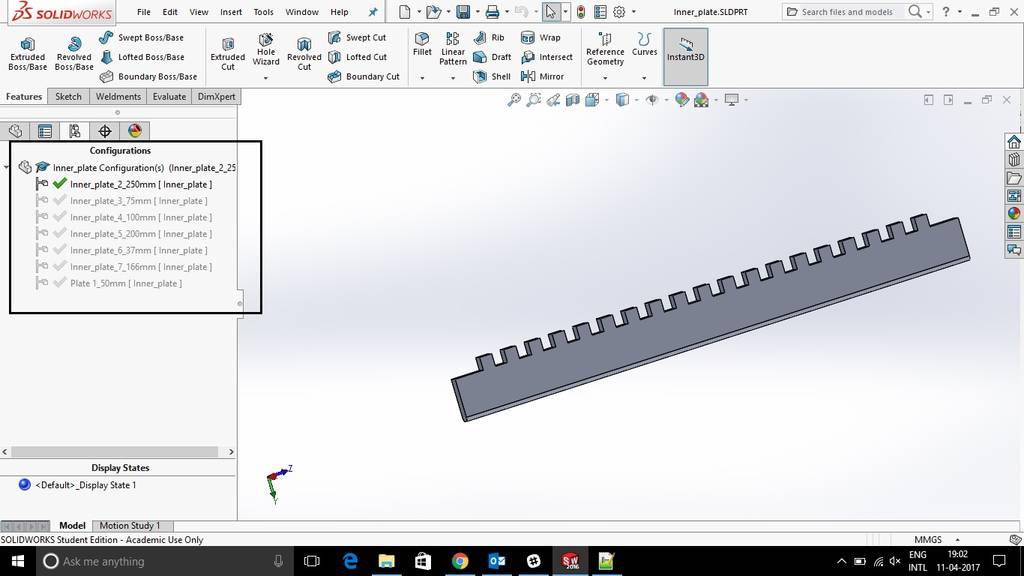
Task: Select the Mirror feature
Action: point(542,76)
